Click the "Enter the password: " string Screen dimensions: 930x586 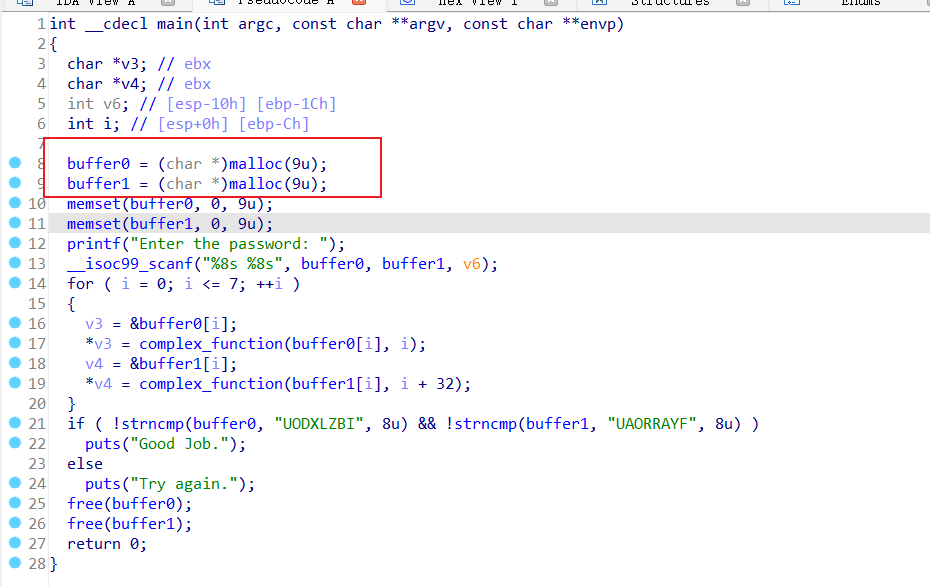tap(229, 244)
